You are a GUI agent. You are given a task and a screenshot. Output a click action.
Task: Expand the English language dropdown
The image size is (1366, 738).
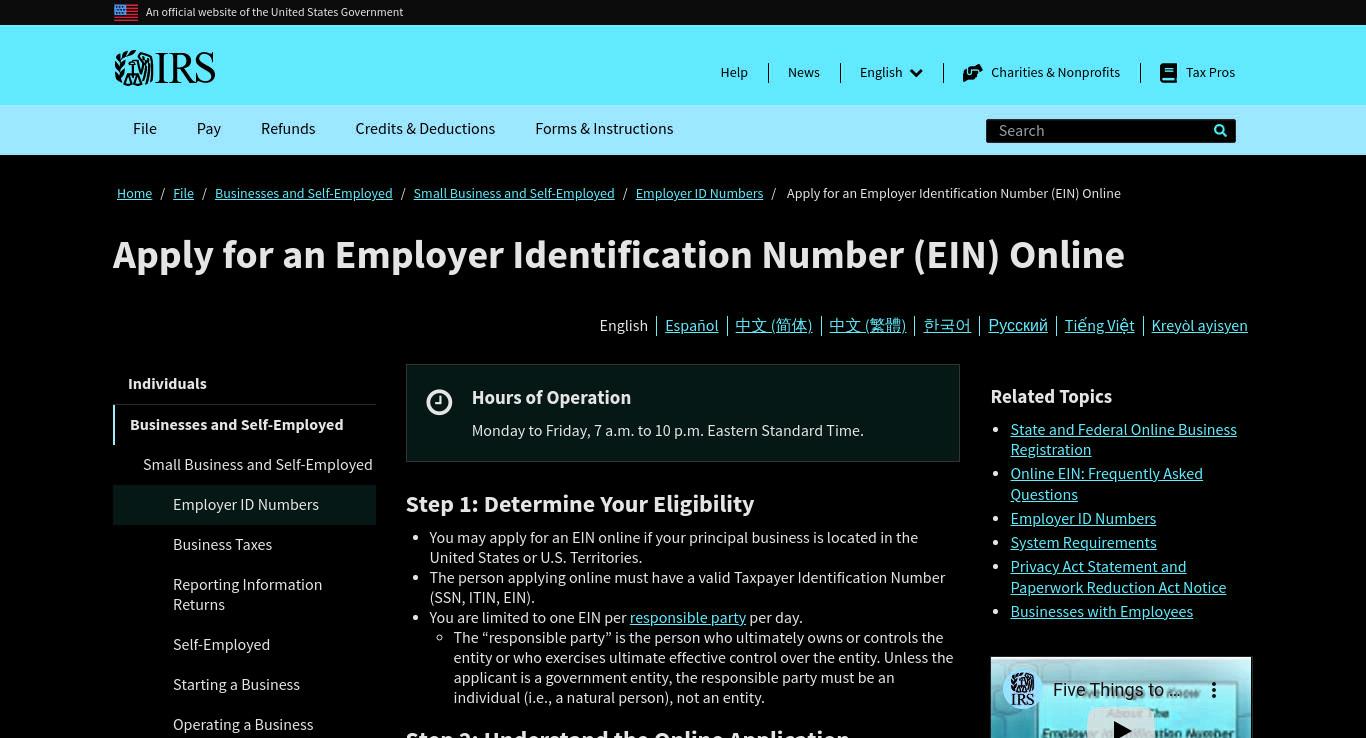(x=891, y=72)
